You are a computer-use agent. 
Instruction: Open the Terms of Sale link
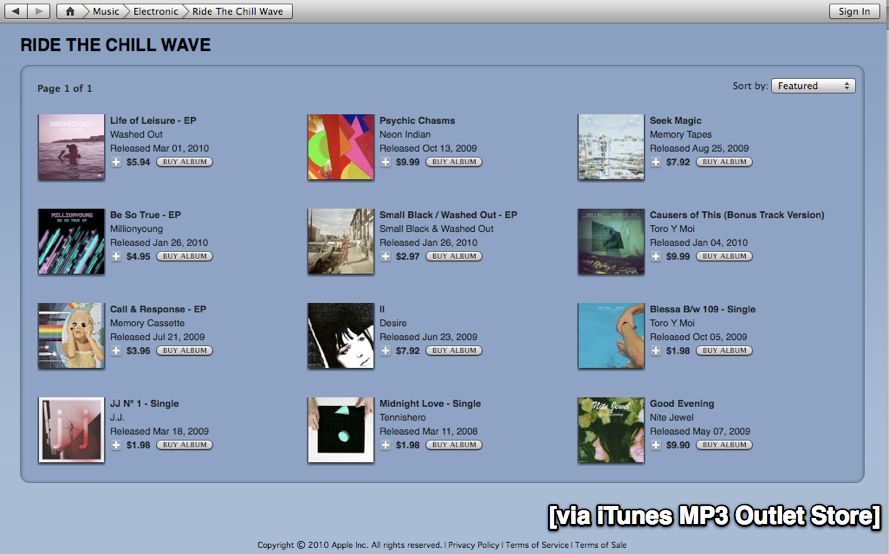tap(600, 545)
